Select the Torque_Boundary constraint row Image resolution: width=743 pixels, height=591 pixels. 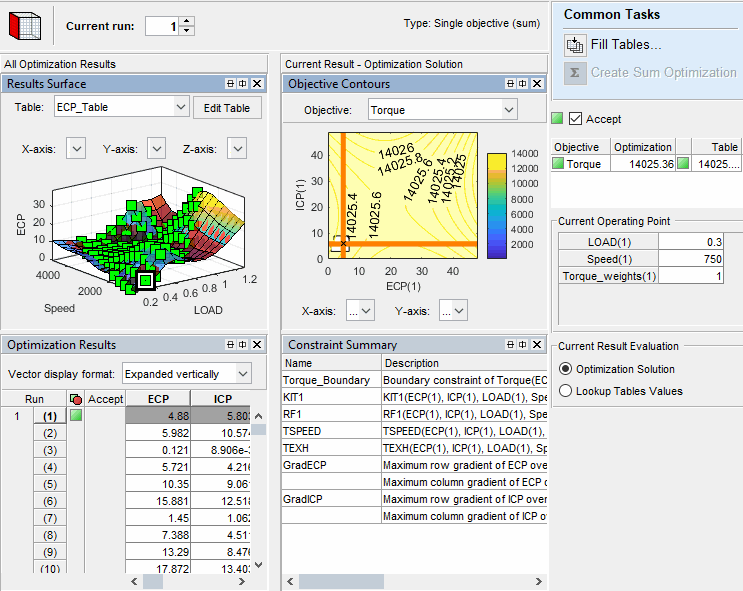tap(415, 380)
